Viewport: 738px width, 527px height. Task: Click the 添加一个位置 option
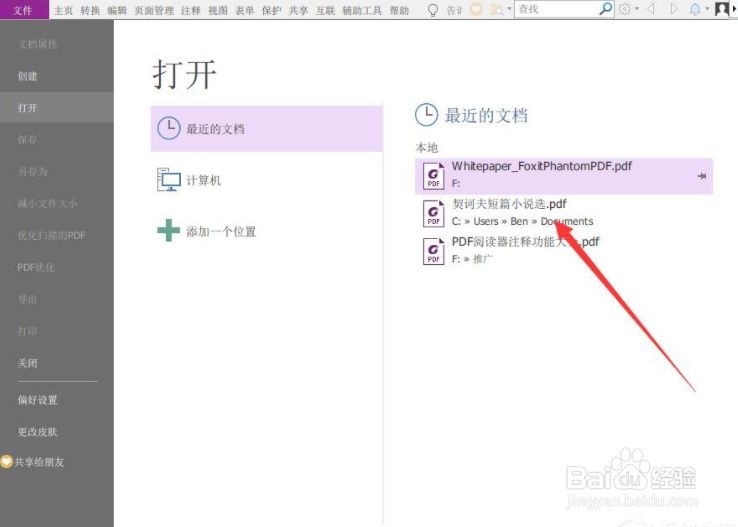click(x=266, y=231)
